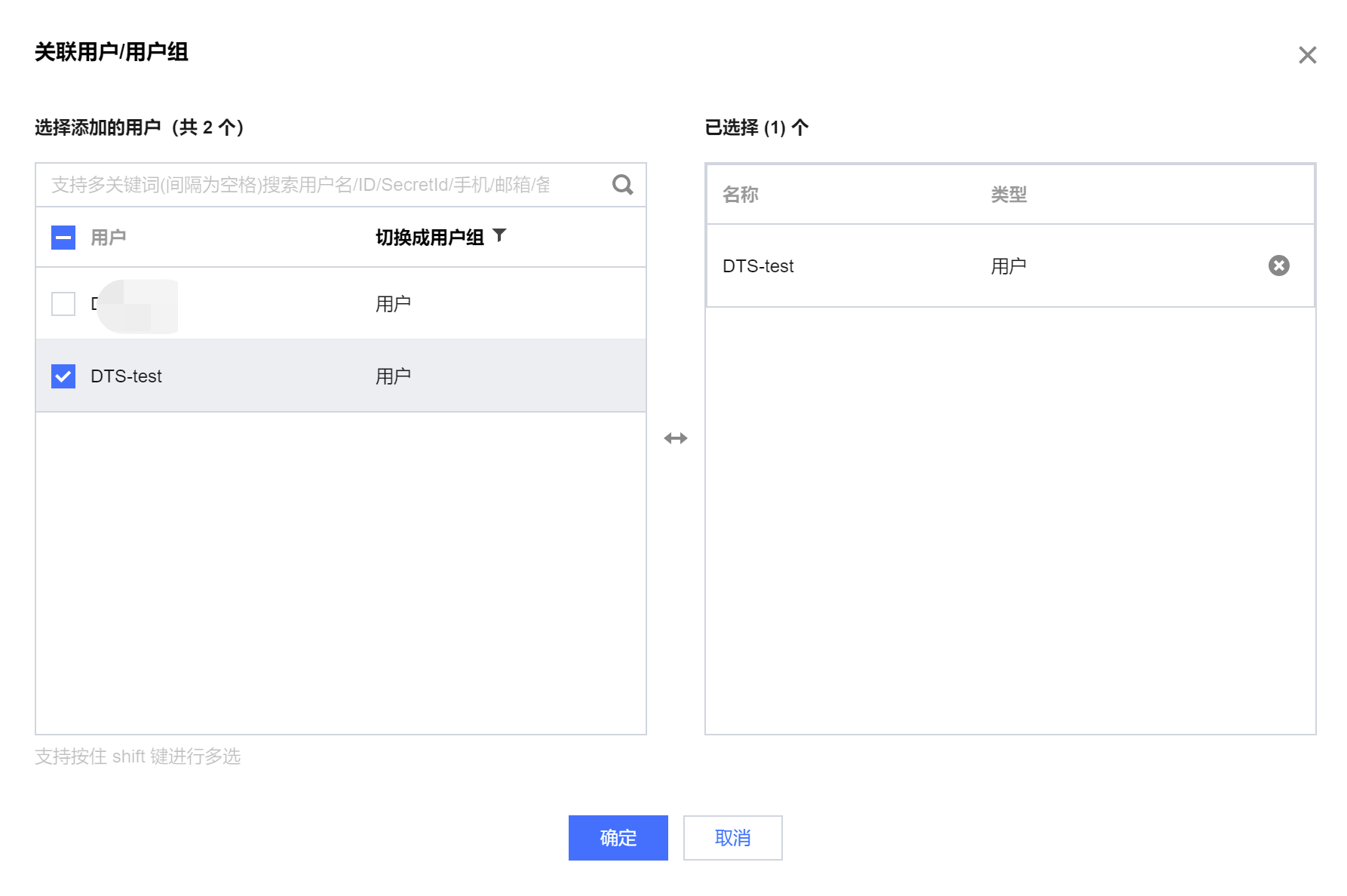Click the 类型 column header

tap(1008, 195)
